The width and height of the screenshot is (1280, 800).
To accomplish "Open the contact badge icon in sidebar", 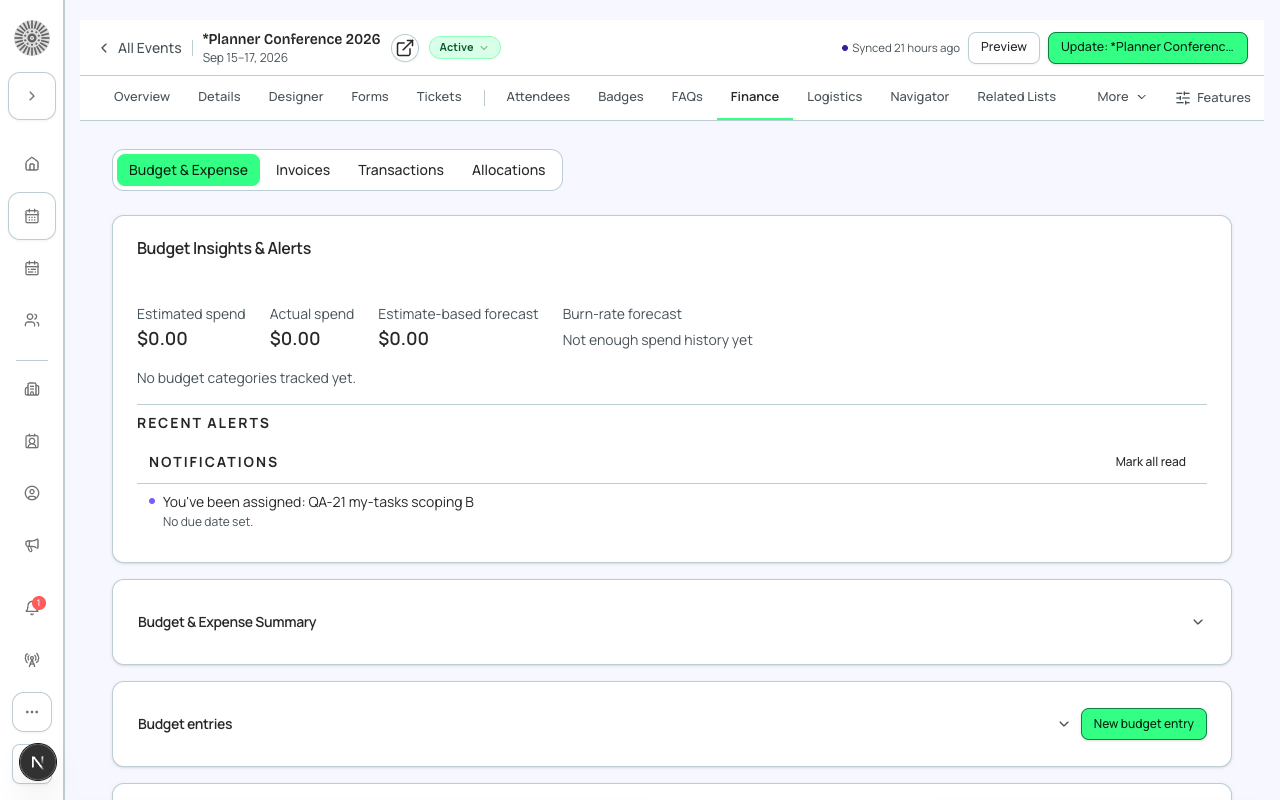I will point(32,441).
